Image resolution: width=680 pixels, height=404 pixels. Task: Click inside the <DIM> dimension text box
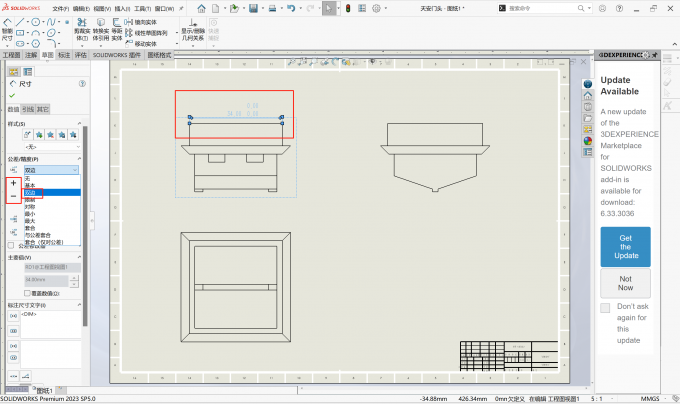pos(51,324)
